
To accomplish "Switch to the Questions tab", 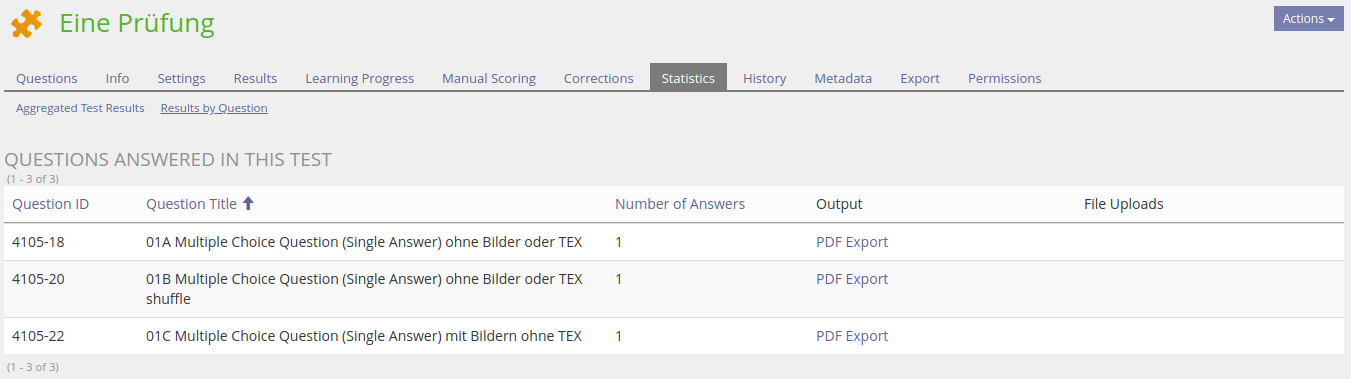I will pyautogui.click(x=47, y=78).
